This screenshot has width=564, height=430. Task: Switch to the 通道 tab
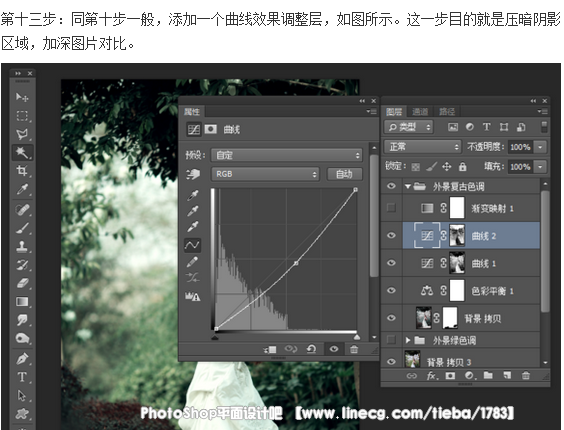[x=420, y=112]
